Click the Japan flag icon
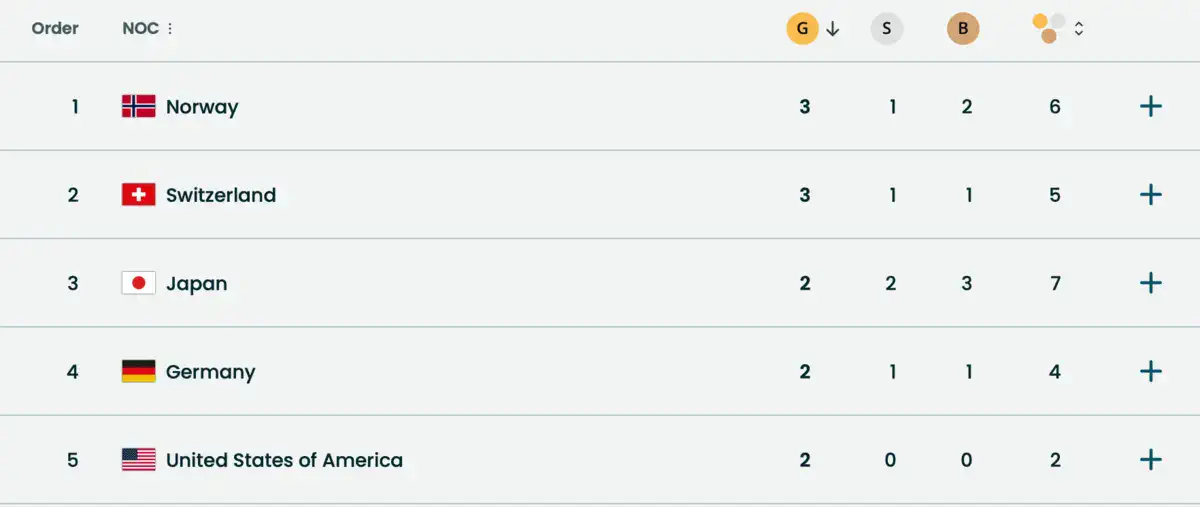 point(138,283)
